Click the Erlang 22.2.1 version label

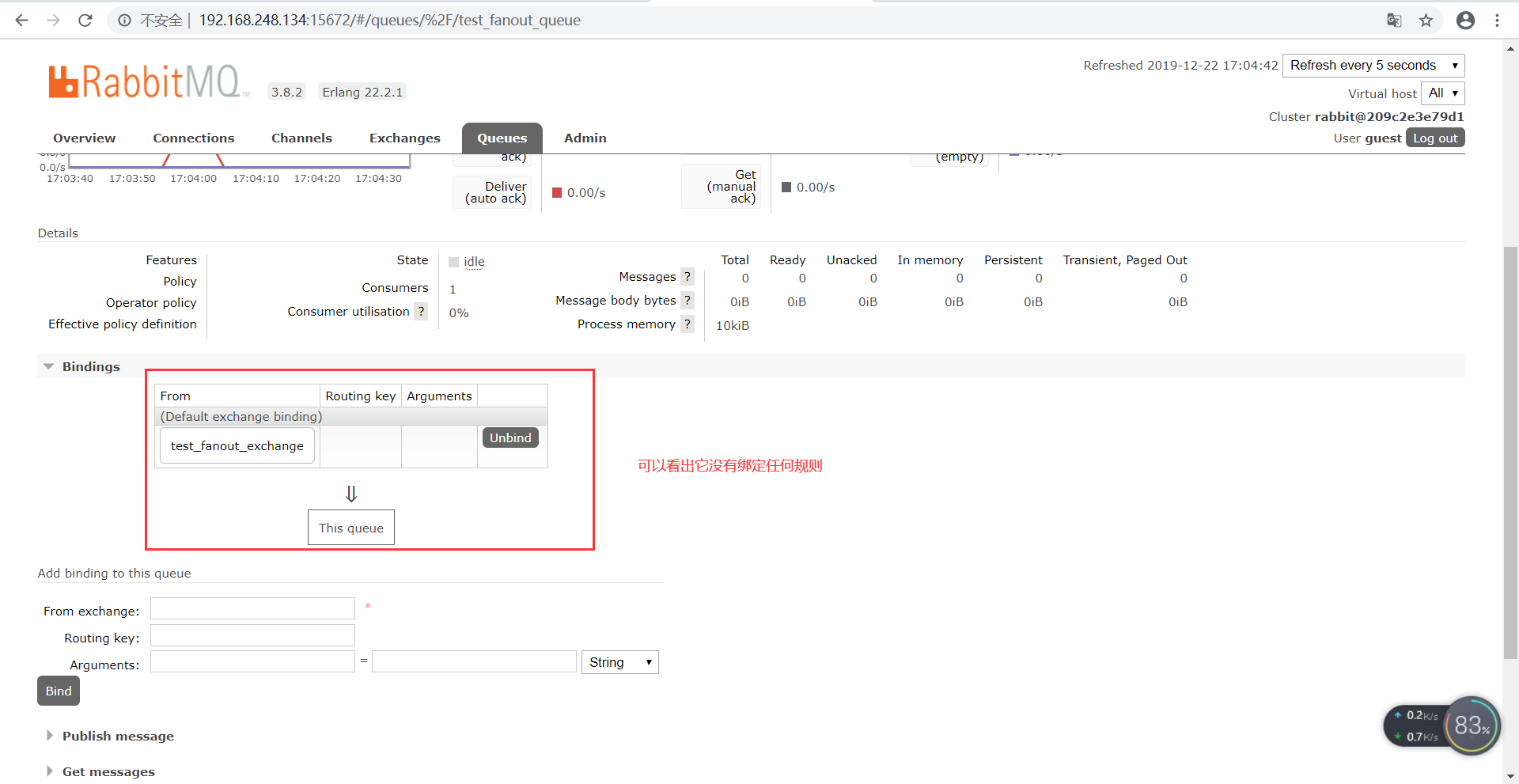tap(362, 92)
